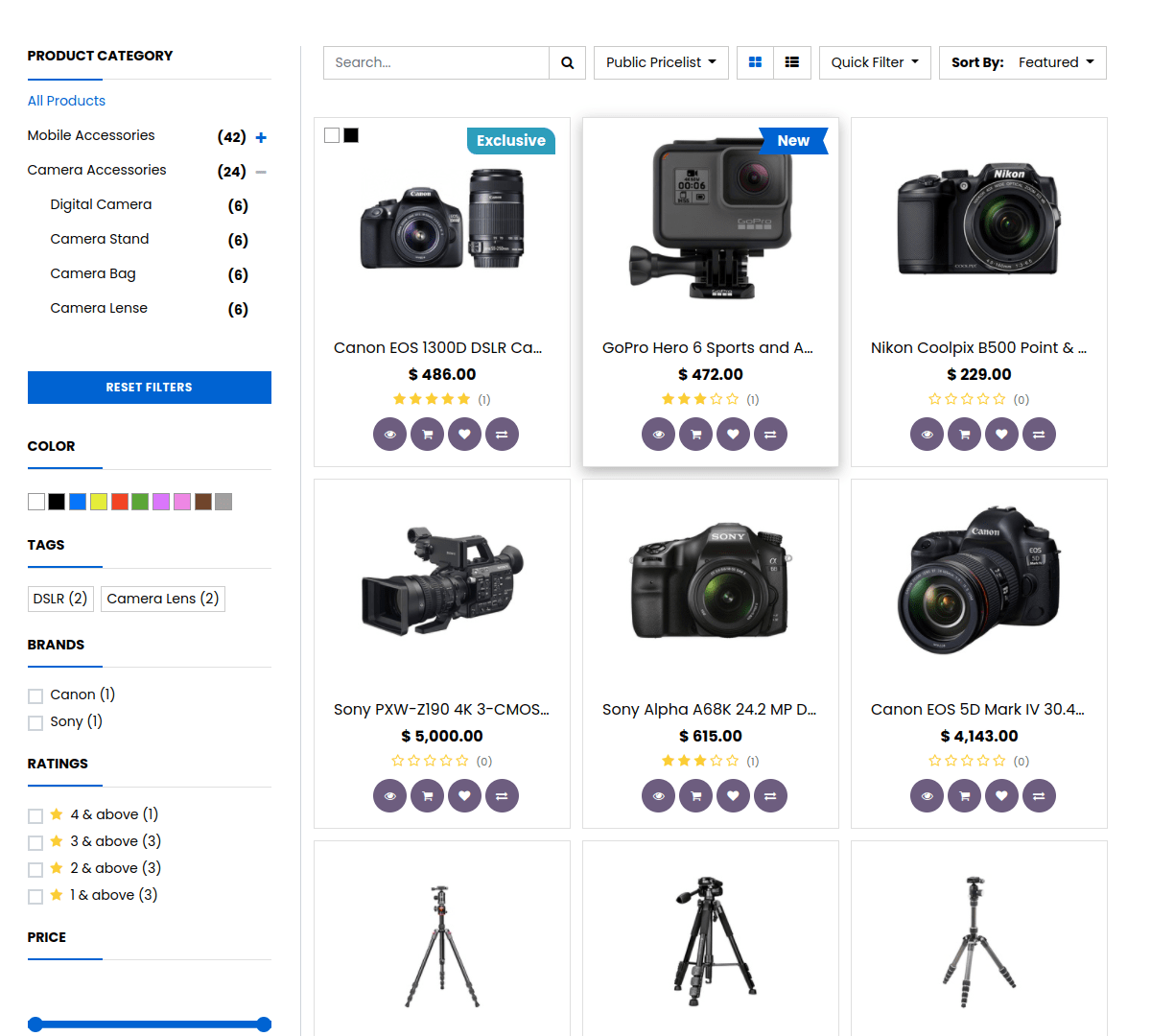Quick view Canon EOS 5D Mark IV
Image resolution: width=1151 pixels, height=1036 pixels.
(x=927, y=795)
